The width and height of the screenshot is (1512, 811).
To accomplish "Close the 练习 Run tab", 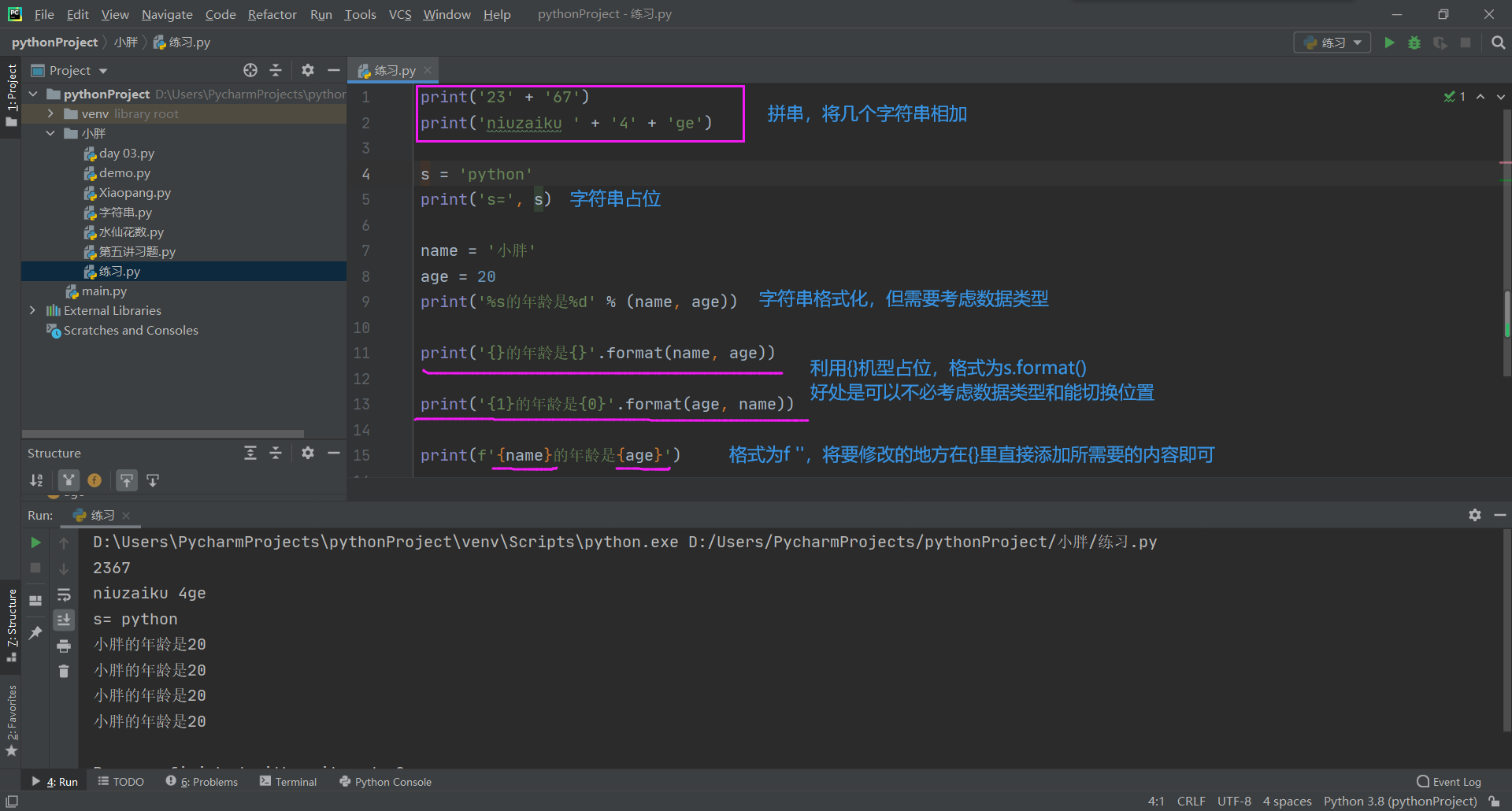I will 126,516.
